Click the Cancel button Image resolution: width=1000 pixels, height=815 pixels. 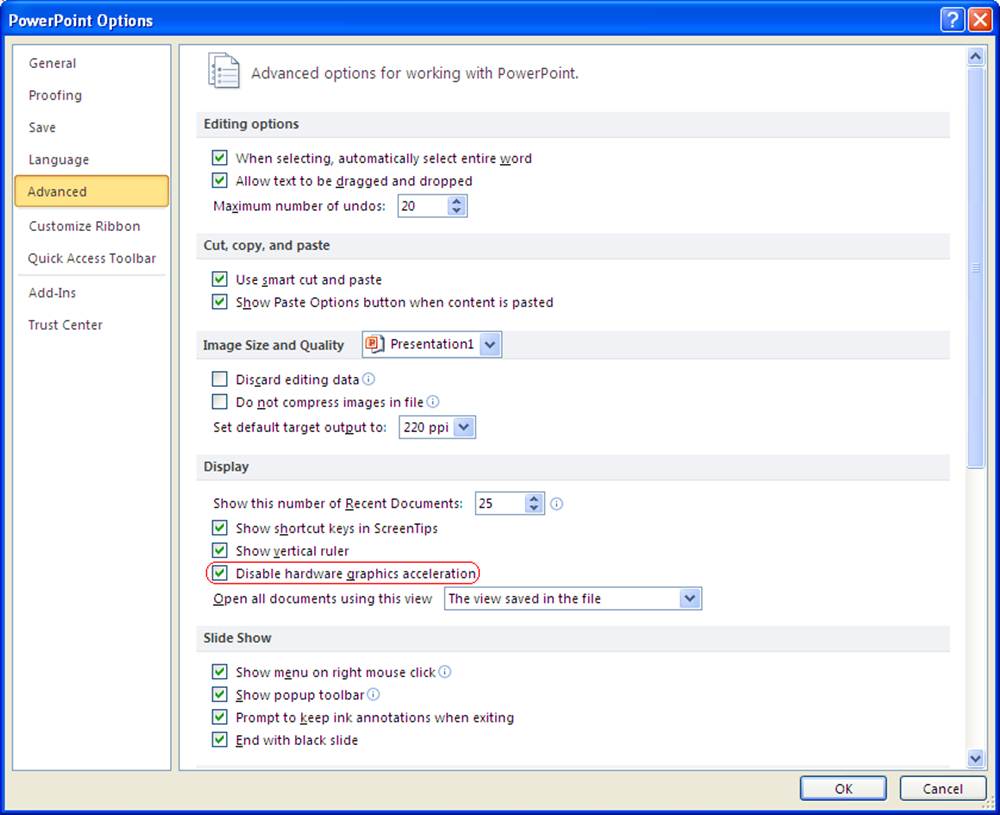click(x=941, y=788)
